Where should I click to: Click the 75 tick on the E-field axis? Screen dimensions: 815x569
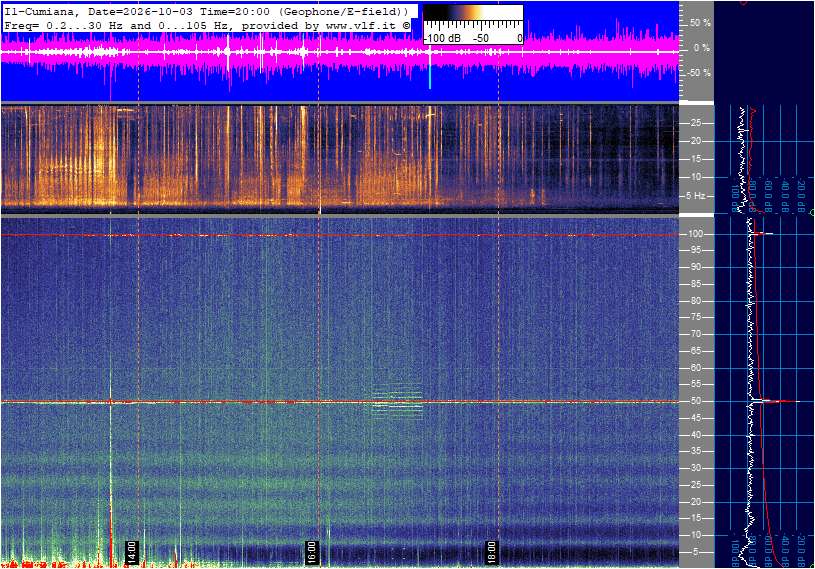pos(695,317)
